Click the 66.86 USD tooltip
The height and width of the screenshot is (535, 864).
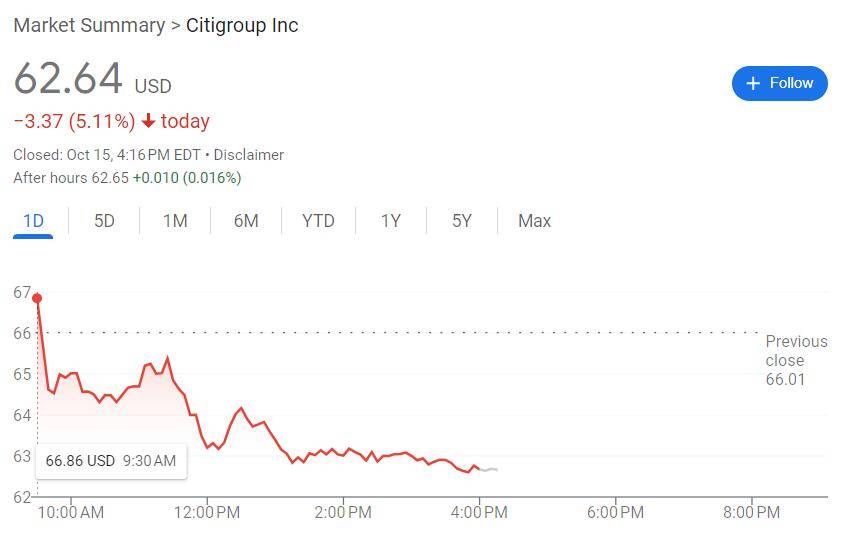[110, 461]
